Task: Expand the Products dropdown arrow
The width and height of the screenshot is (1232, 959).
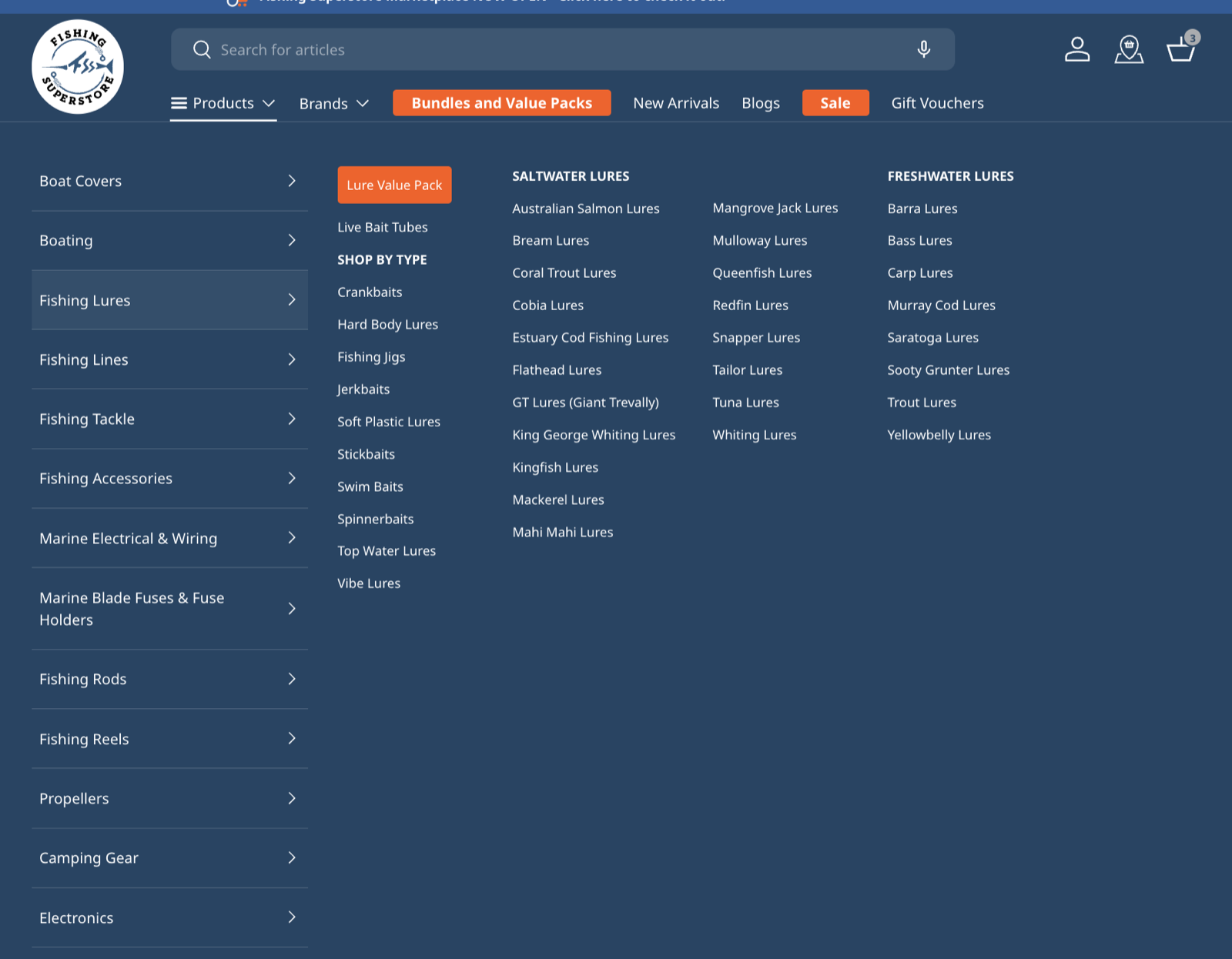Action: click(x=269, y=103)
